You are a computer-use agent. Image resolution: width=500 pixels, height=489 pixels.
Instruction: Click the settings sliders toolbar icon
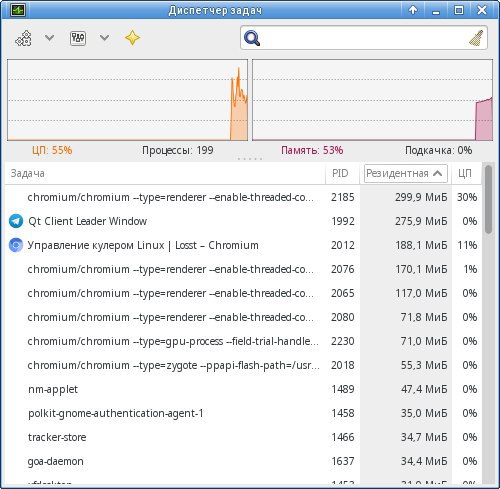pos(78,38)
